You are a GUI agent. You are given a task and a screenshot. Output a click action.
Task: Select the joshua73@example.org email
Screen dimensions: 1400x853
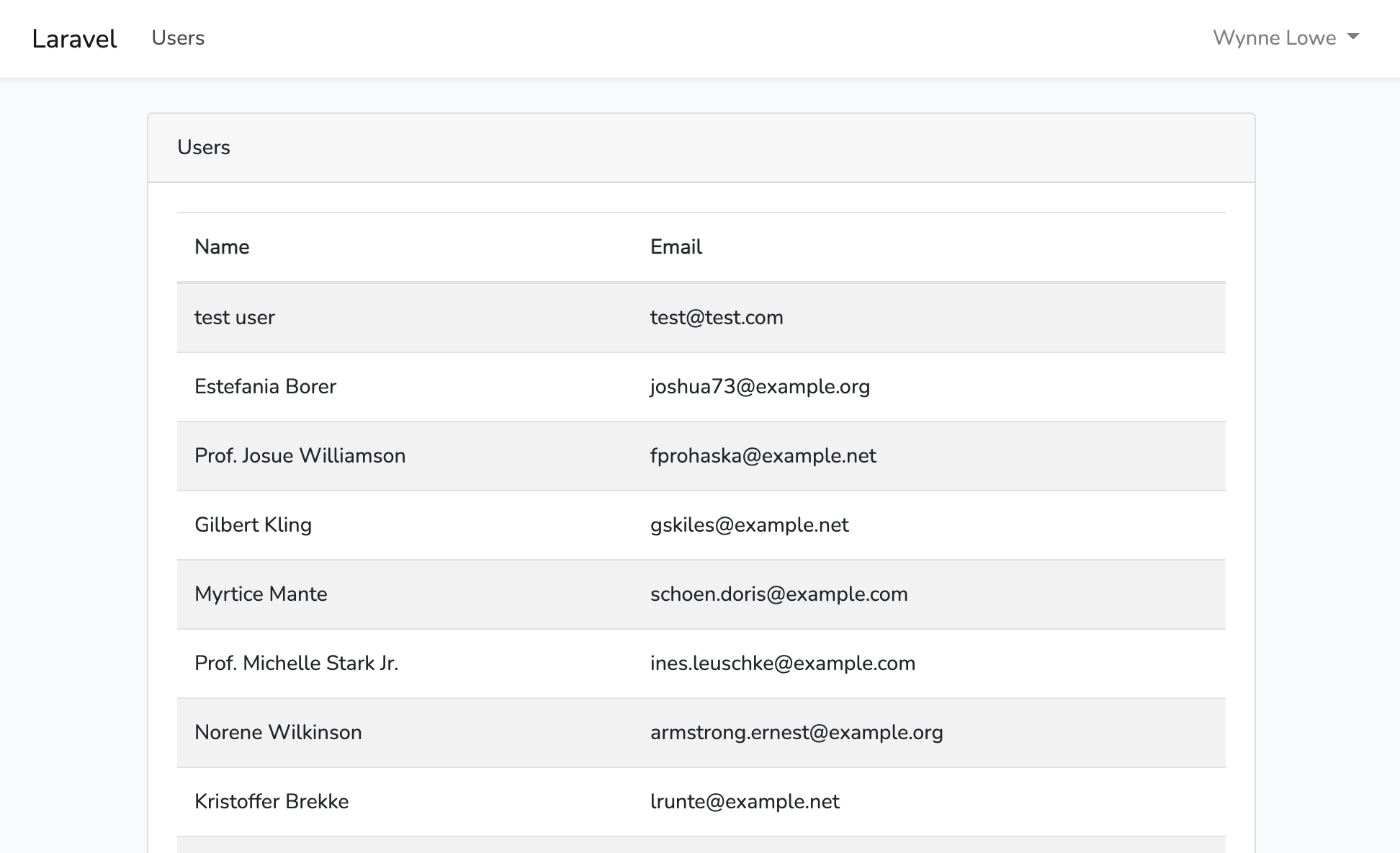(760, 386)
